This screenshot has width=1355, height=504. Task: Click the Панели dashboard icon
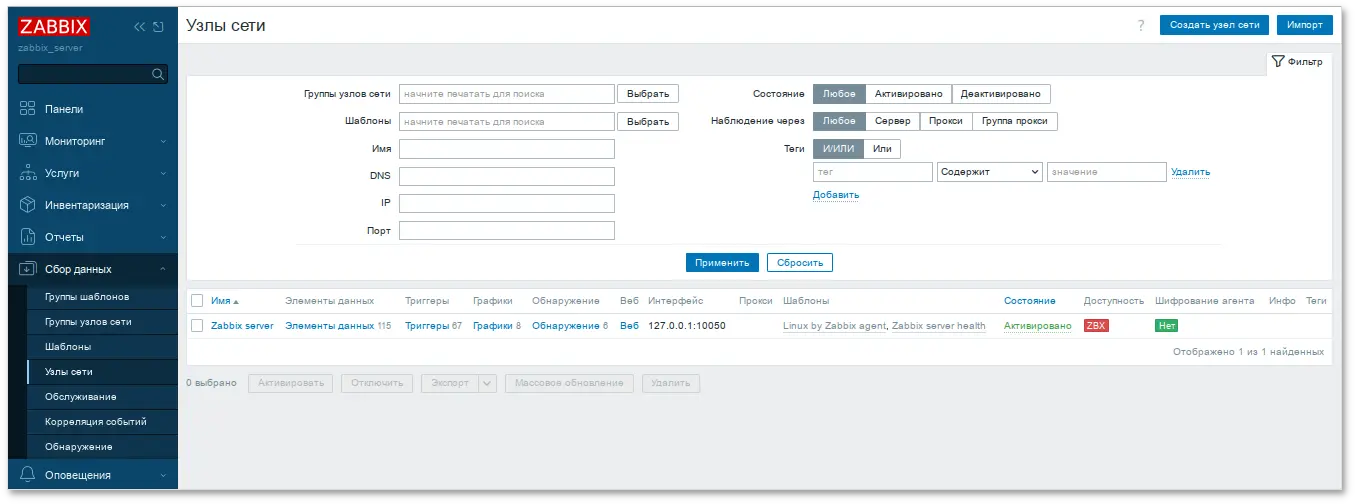[x=28, y=109]
